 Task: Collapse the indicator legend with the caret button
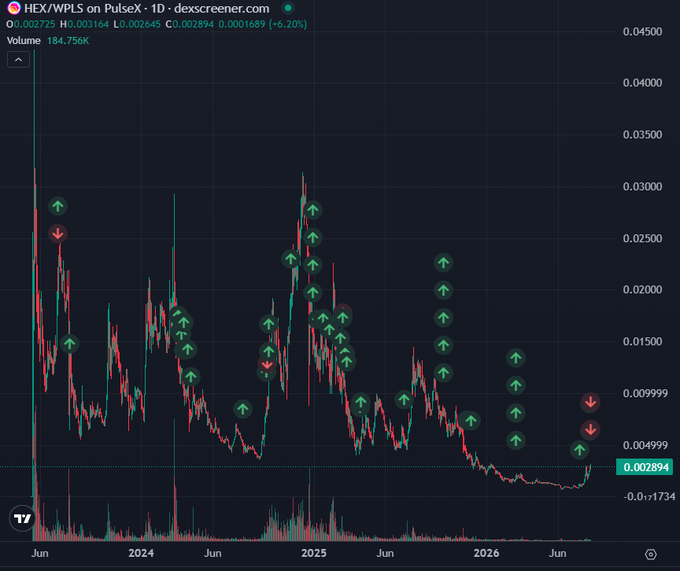pyautogui.click(x=18, y=59)
